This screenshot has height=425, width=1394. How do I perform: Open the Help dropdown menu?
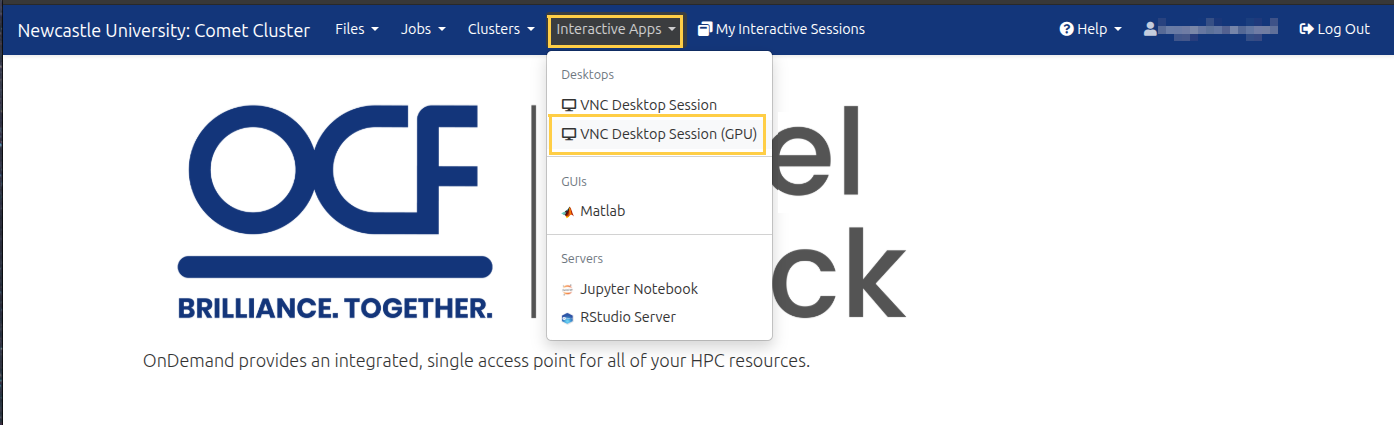point(1091,30)
